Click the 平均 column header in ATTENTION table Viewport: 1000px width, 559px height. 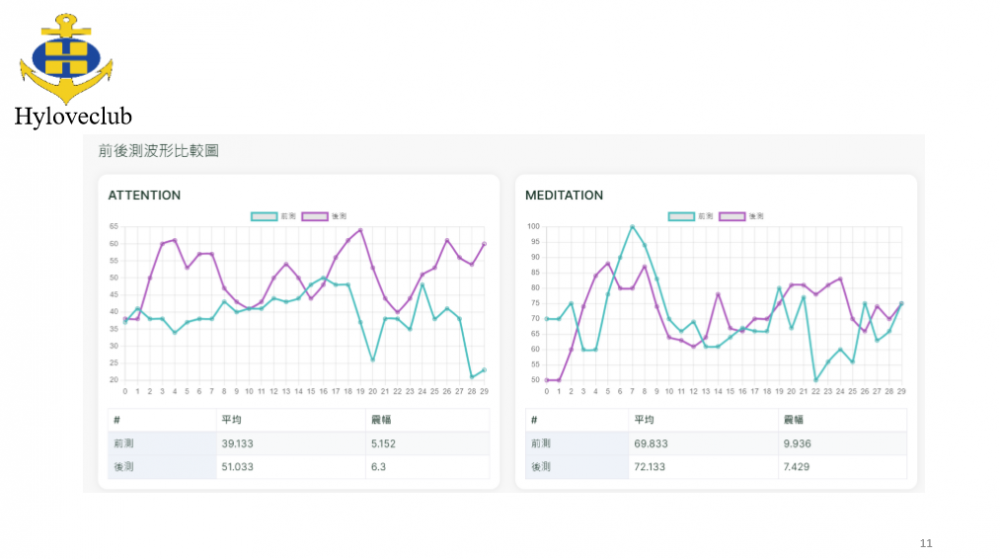tap(231, 420)
